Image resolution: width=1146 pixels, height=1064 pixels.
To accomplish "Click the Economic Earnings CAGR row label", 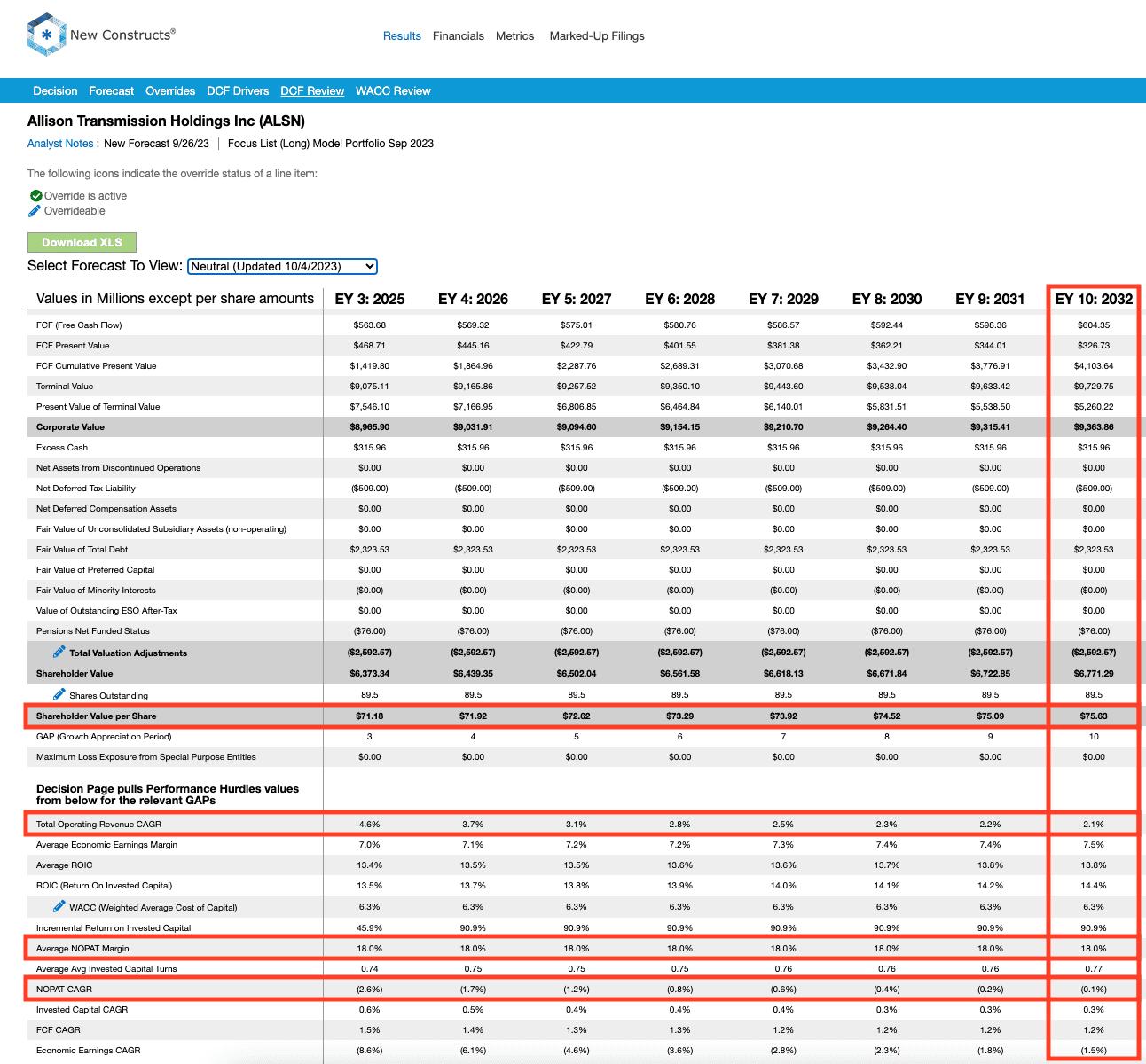I will [x=89, y=1051].
